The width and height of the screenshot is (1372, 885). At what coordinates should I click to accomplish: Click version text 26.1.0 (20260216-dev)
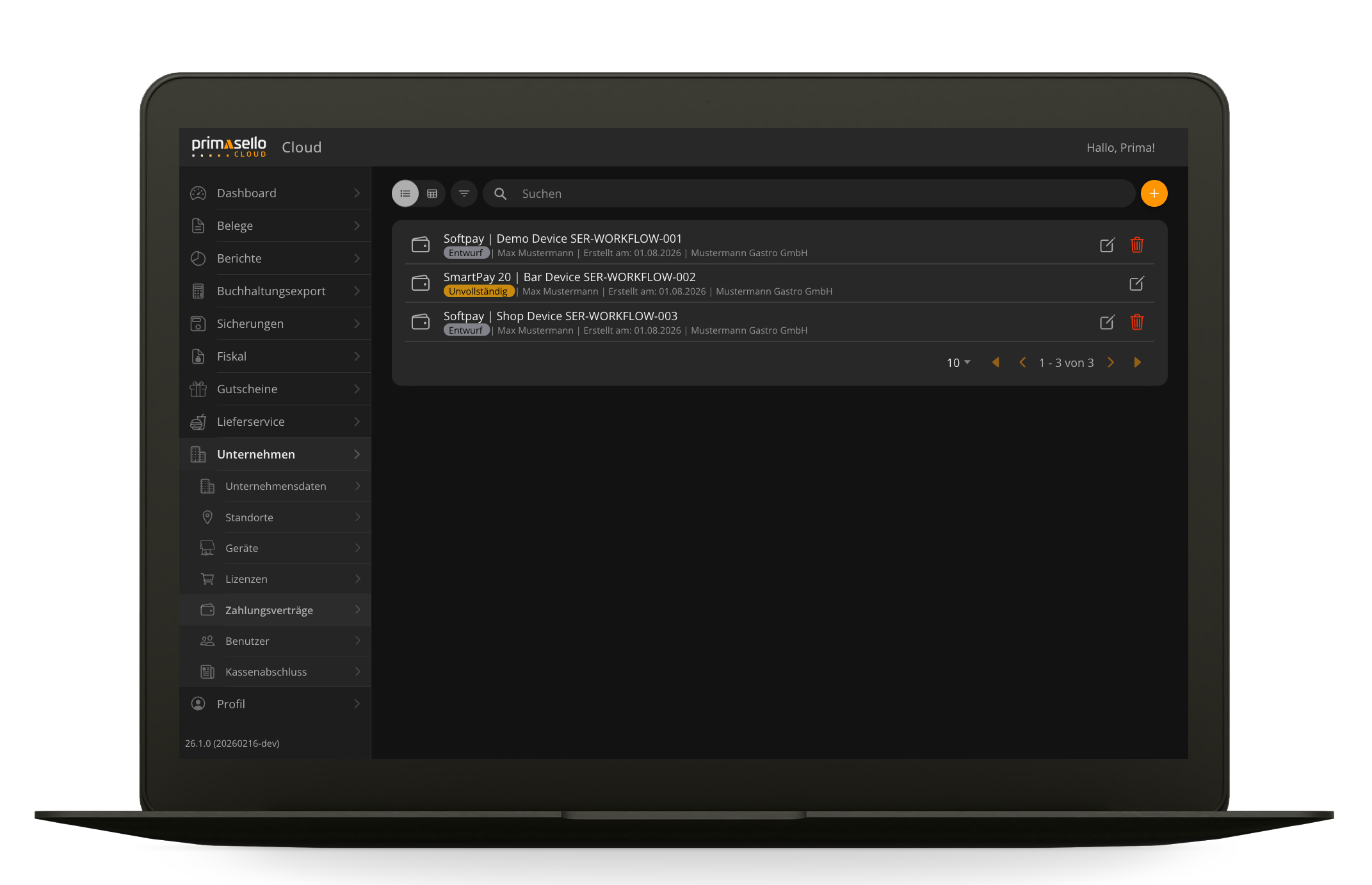tap(232, 743)
